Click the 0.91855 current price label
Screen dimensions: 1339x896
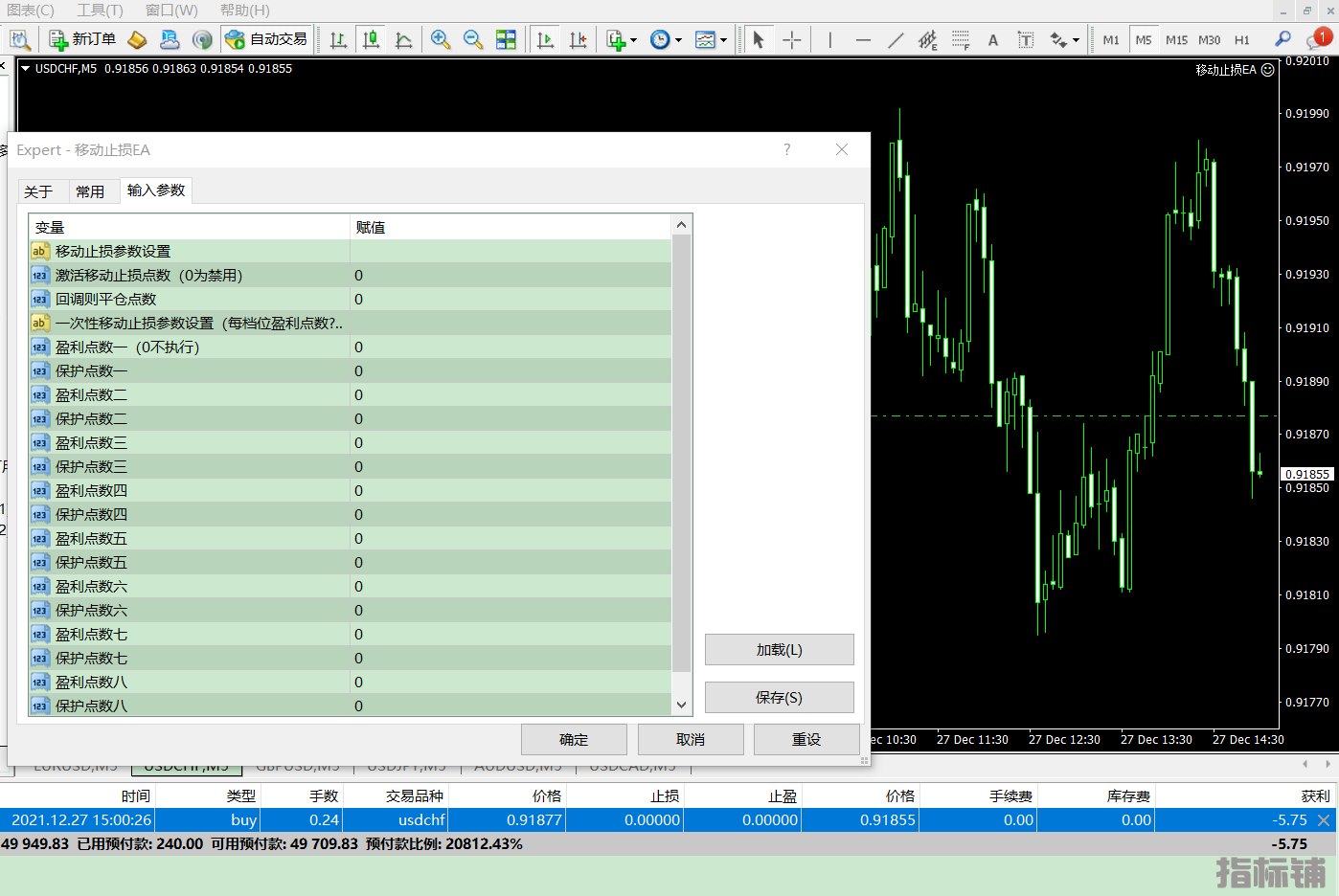(x=1307, y=475)
